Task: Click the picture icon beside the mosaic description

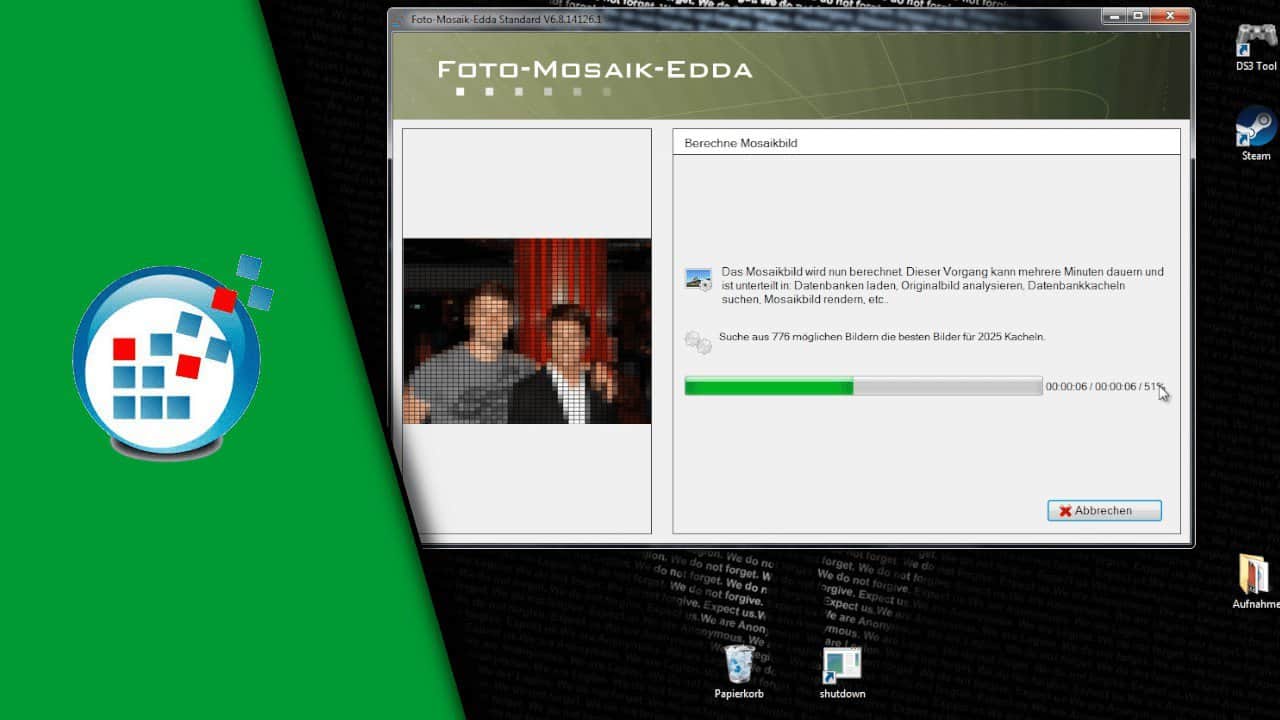Action: [698, 279]
